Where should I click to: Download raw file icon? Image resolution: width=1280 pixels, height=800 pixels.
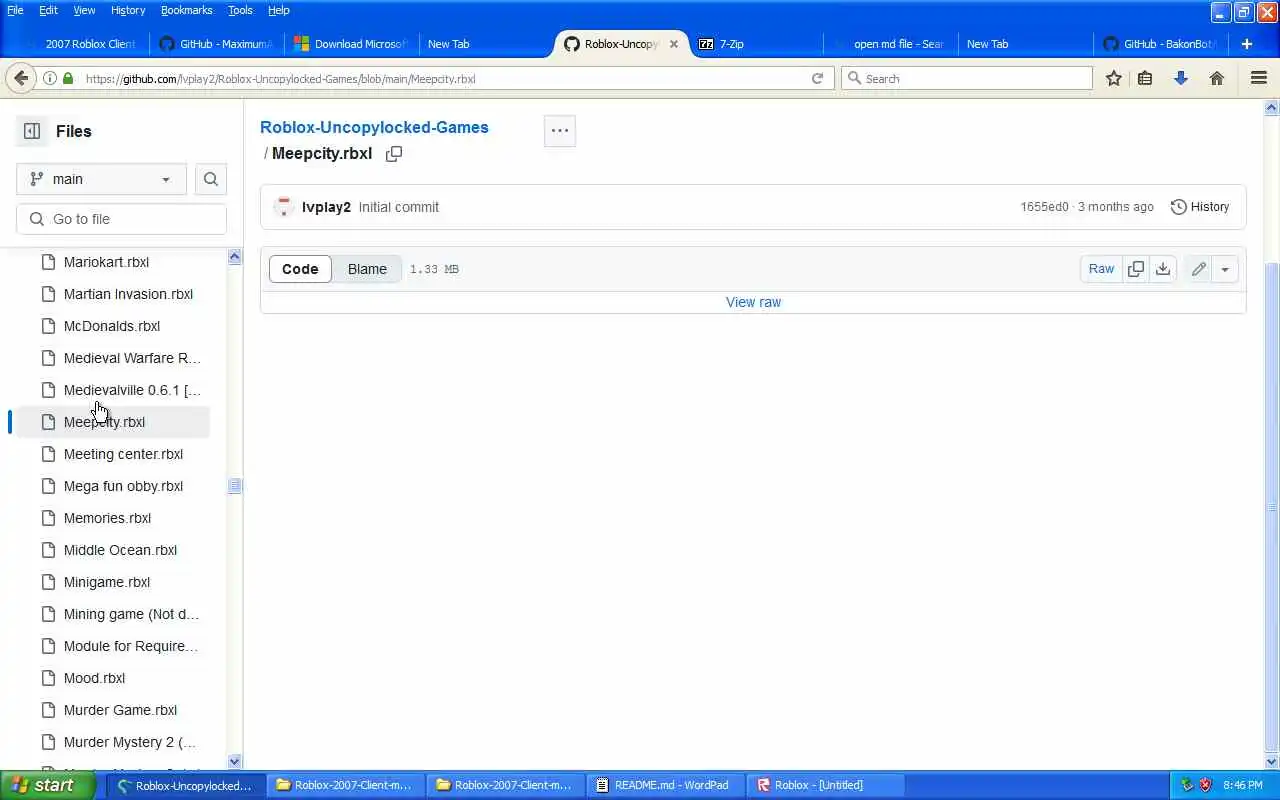click(x=1163, y=269)
